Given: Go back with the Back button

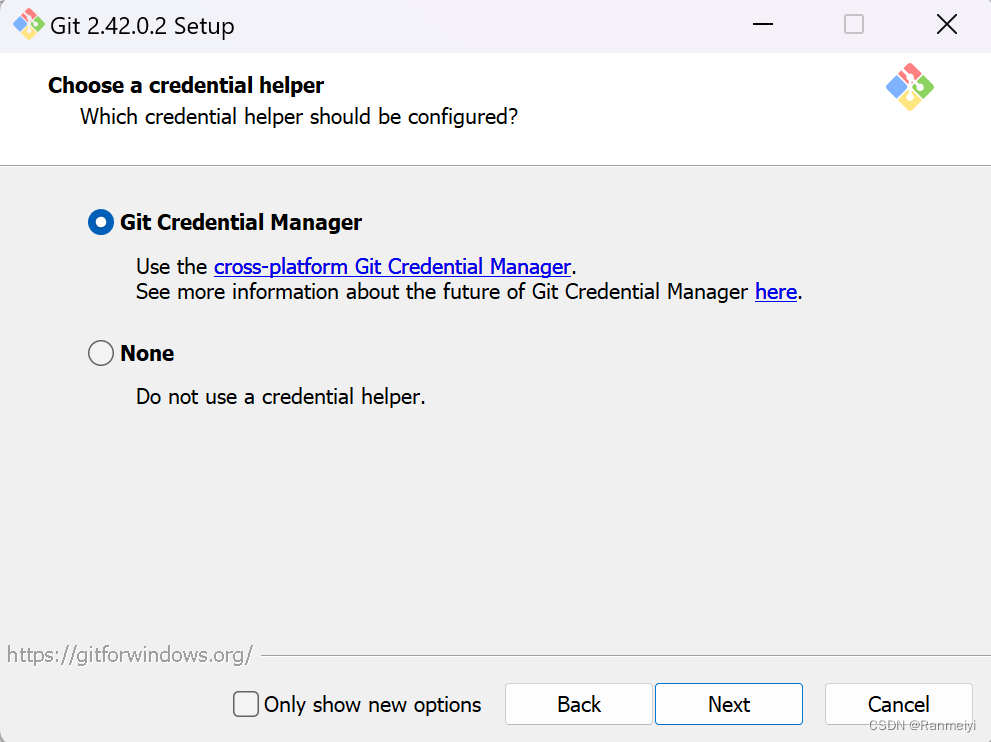Looking at the screenshot, I should (578, 704).
